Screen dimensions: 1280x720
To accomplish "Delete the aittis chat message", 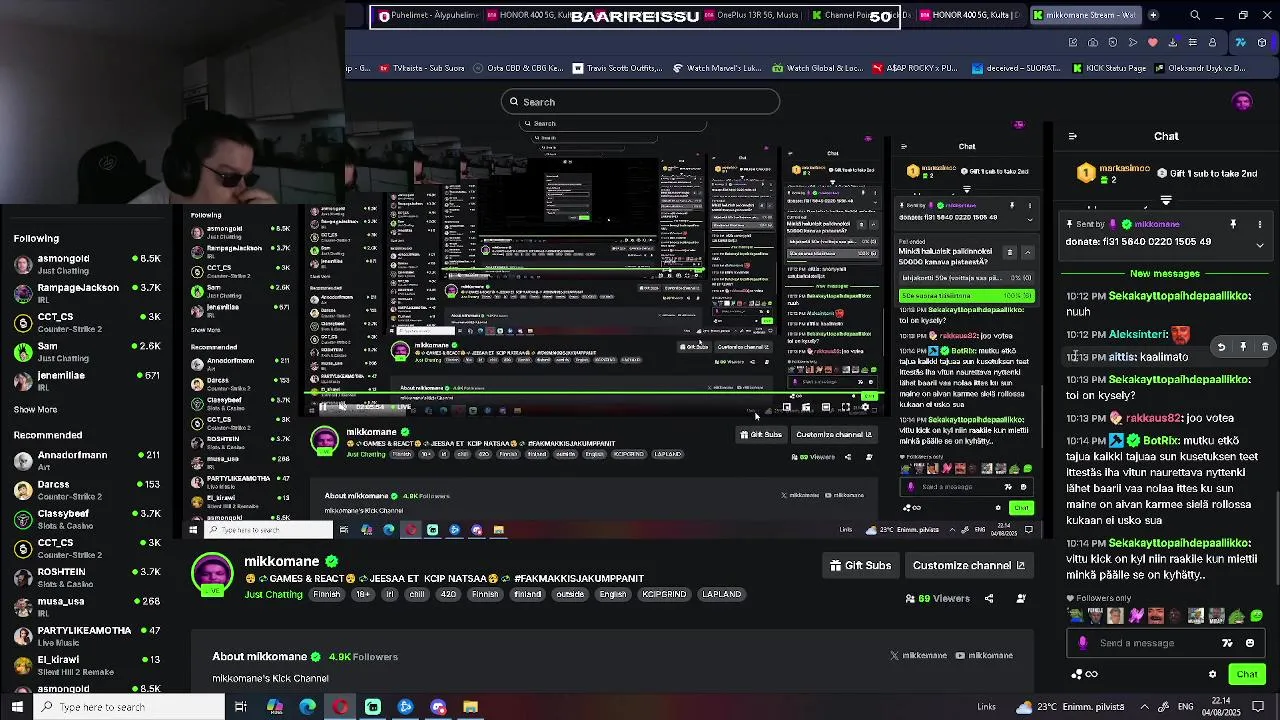I will point(1265,347).
